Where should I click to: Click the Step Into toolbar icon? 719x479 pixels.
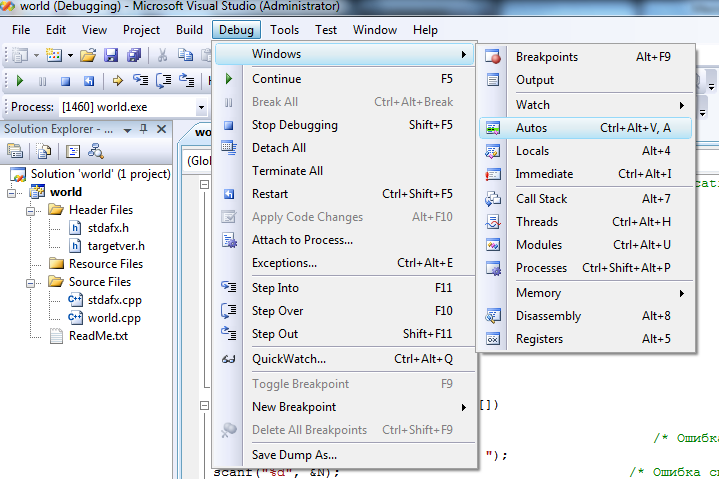pos(140,81)
